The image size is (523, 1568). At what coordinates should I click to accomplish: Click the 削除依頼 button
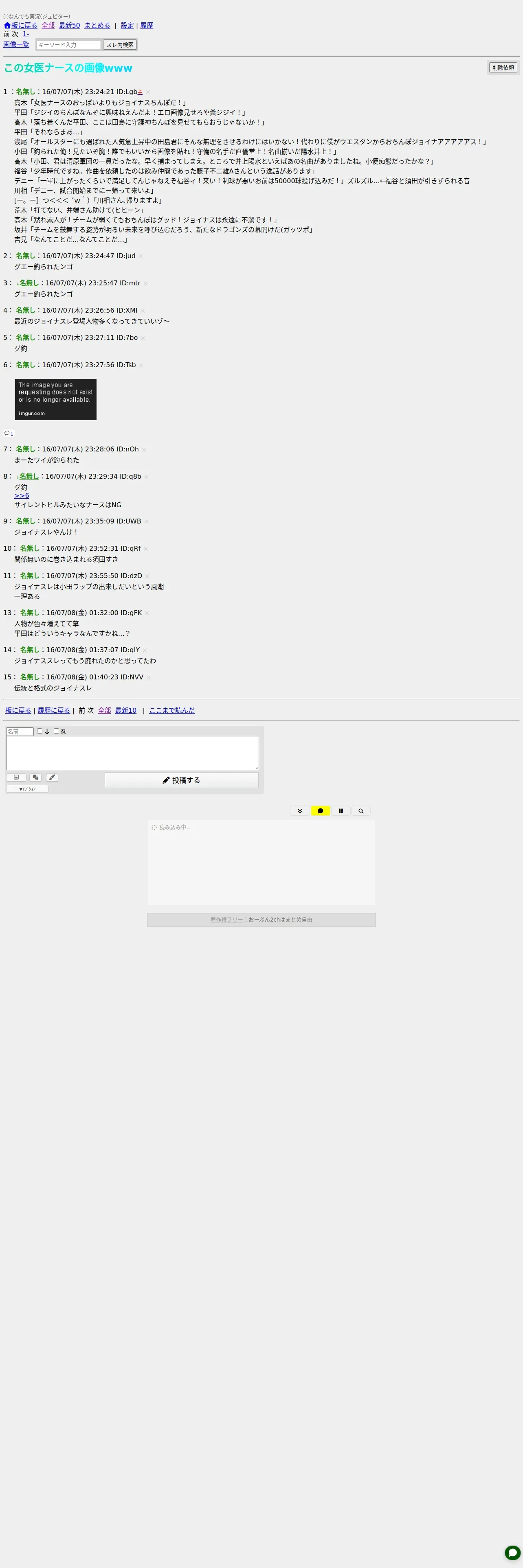tap(503, 68)
